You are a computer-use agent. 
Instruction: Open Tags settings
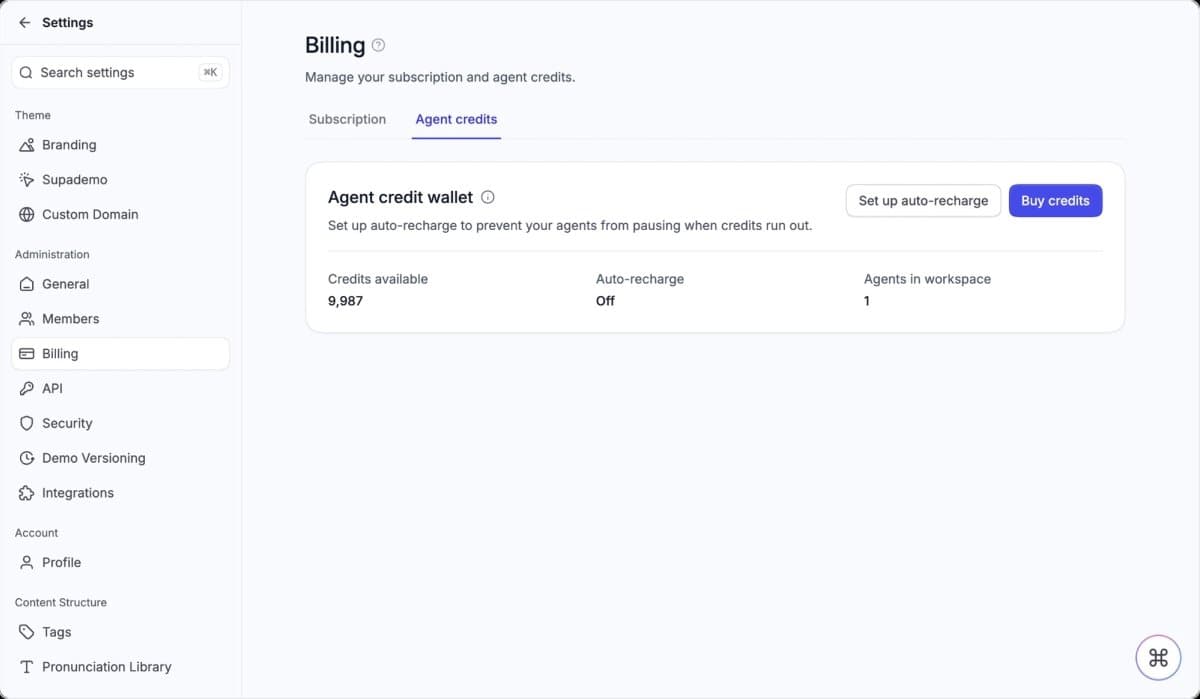[120, 632]
